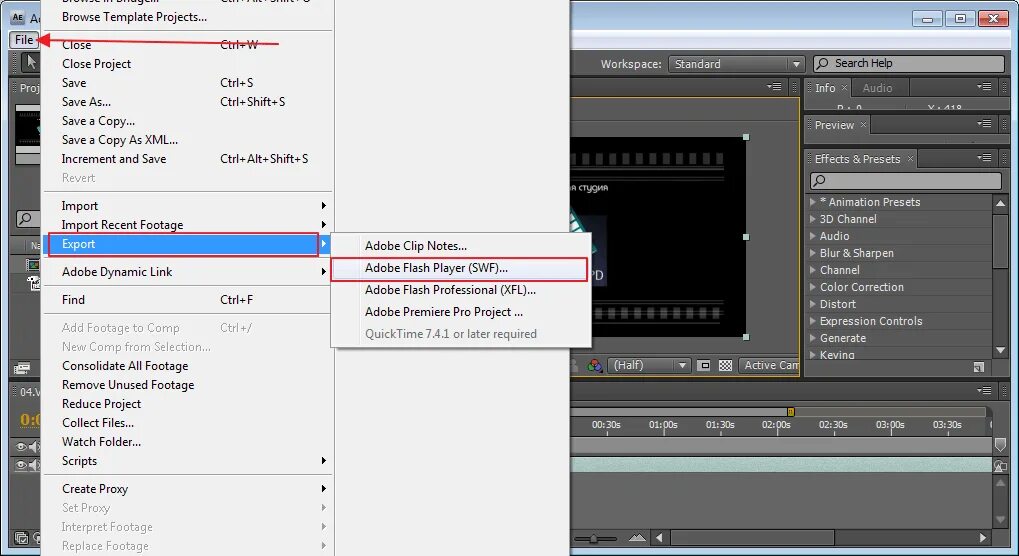Viewport: 1019px width, 556px height.
Task: Select the Selection arrow tool
Action: (x=30, y=62)
